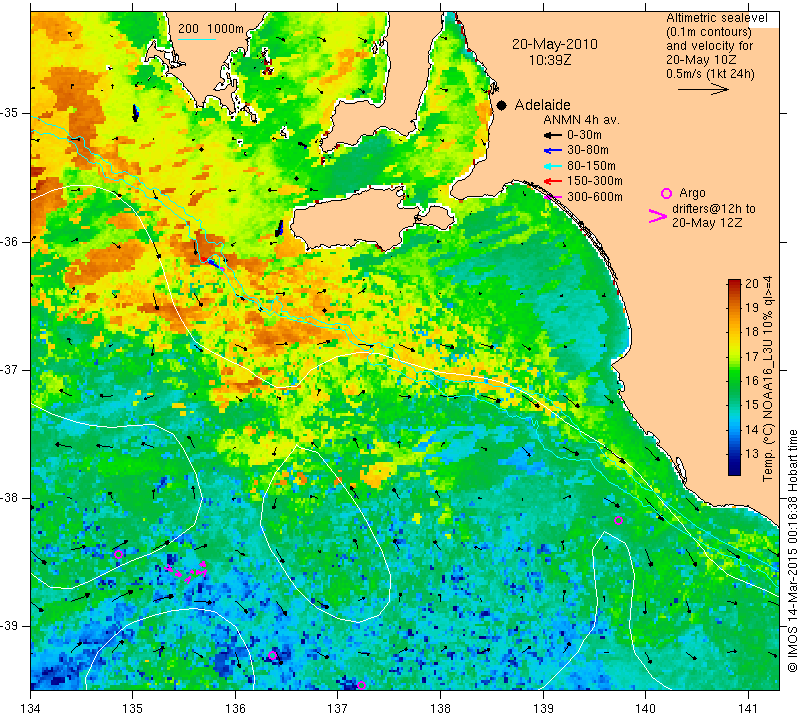The width and height of the screenshot is (800, 720).
Task: Click the black 0-30m legend arrow
Action: (553, 135)
